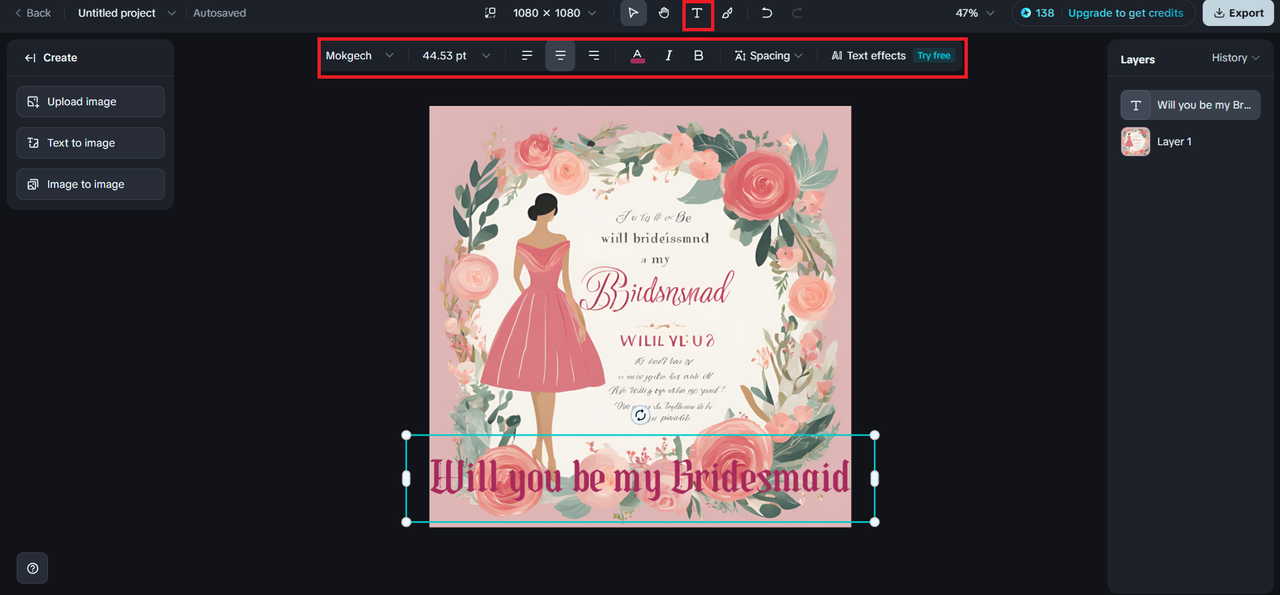Open Text effects options
The height and width of the screenshot is (595, 1280).
tap(868, 56)
